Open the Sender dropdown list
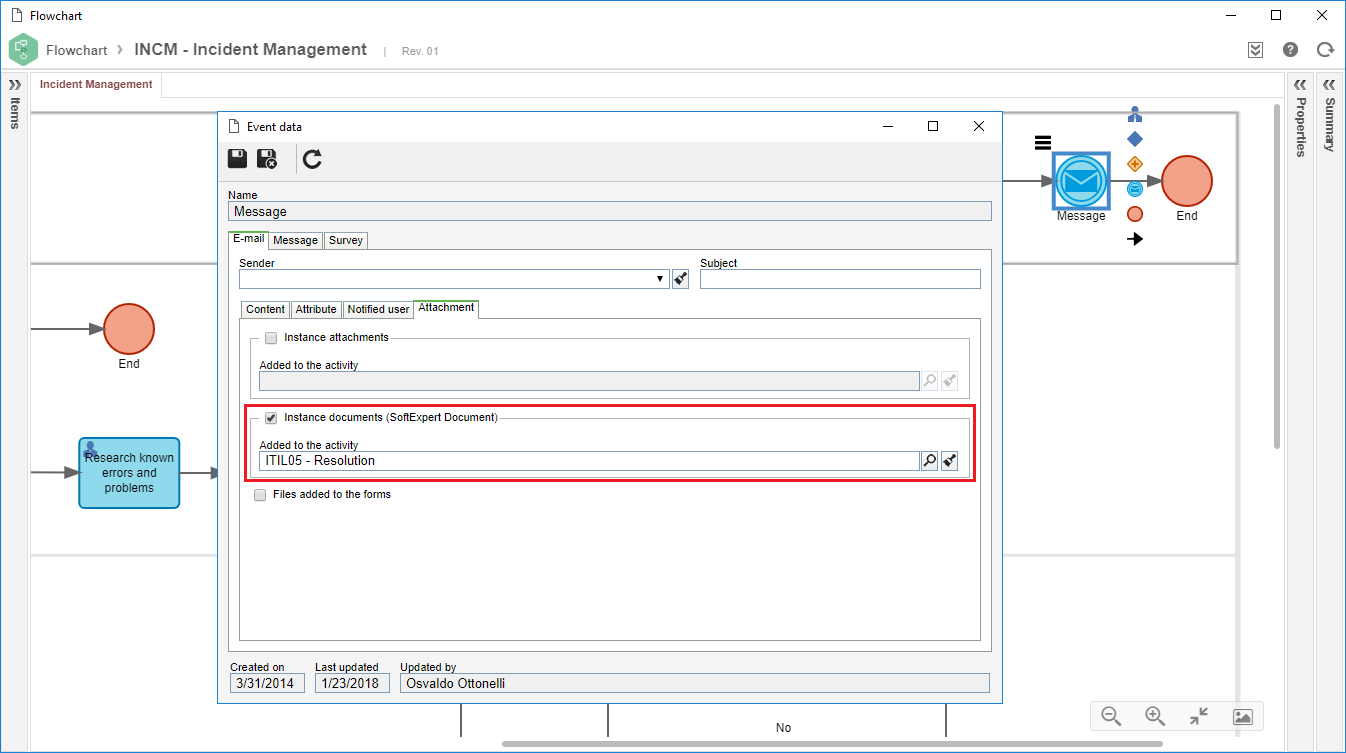 (661, 279)
